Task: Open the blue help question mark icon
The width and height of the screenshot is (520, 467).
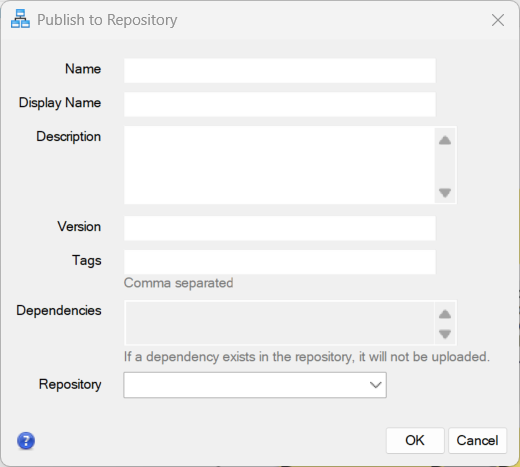Action: tap(26, 441)
